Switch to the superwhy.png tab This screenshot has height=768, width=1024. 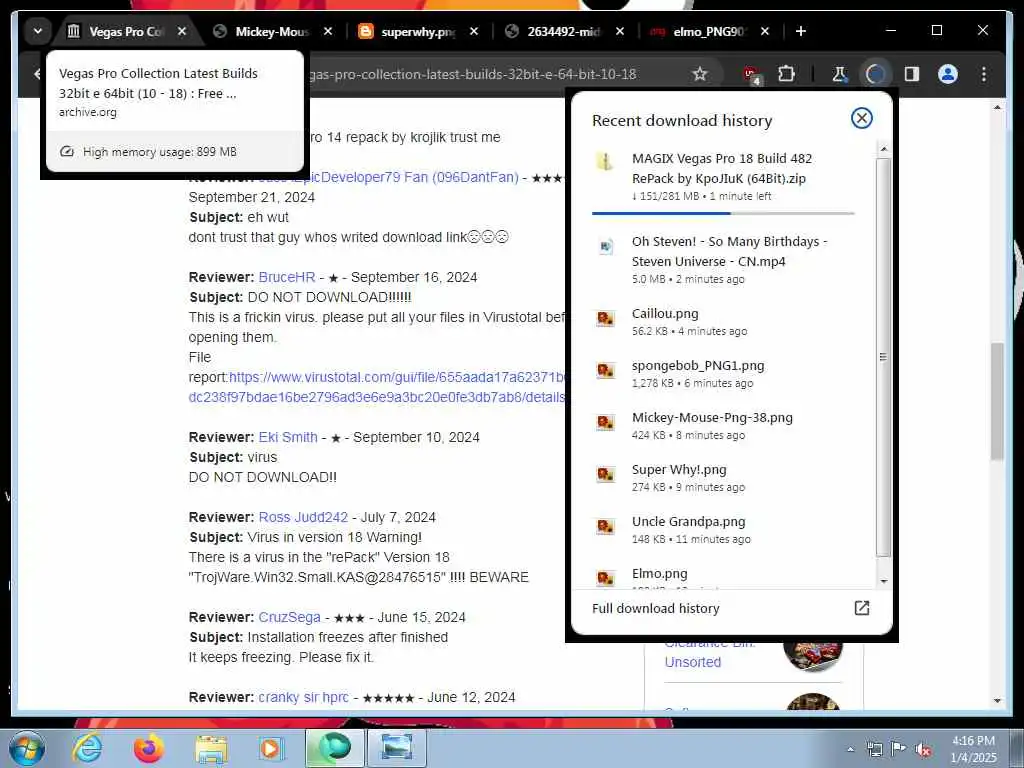tap(419, 31)
